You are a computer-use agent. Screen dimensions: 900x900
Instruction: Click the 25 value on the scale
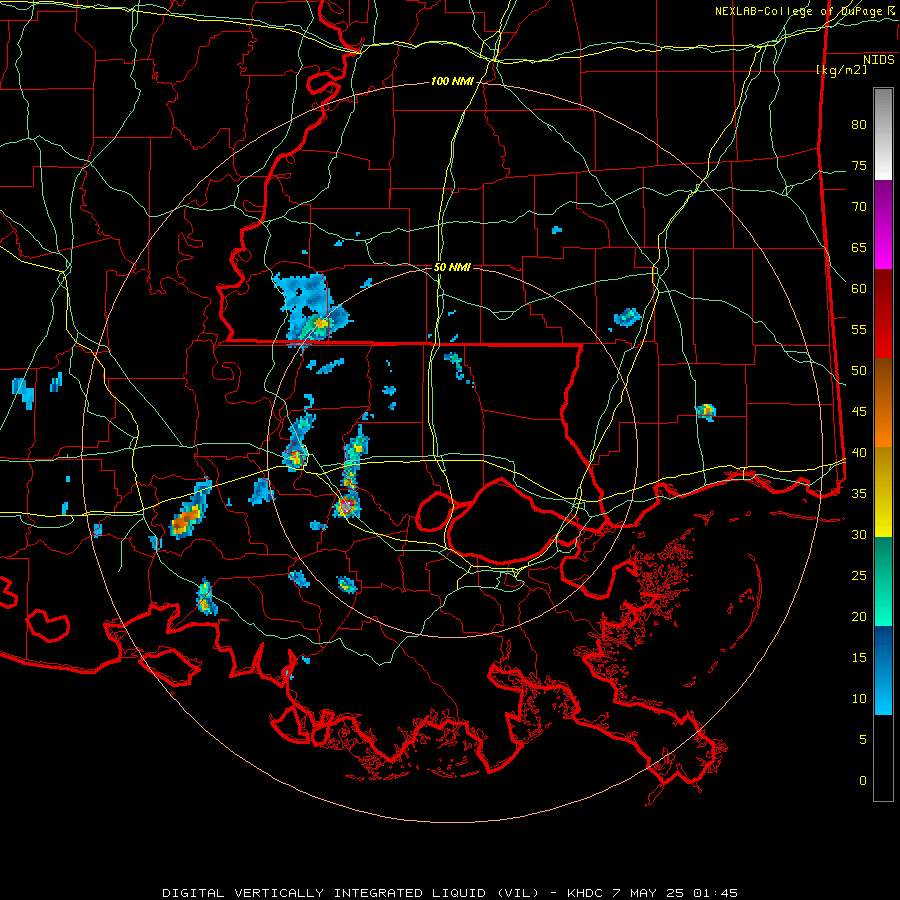pyautogui.click(x=859, y=576)
